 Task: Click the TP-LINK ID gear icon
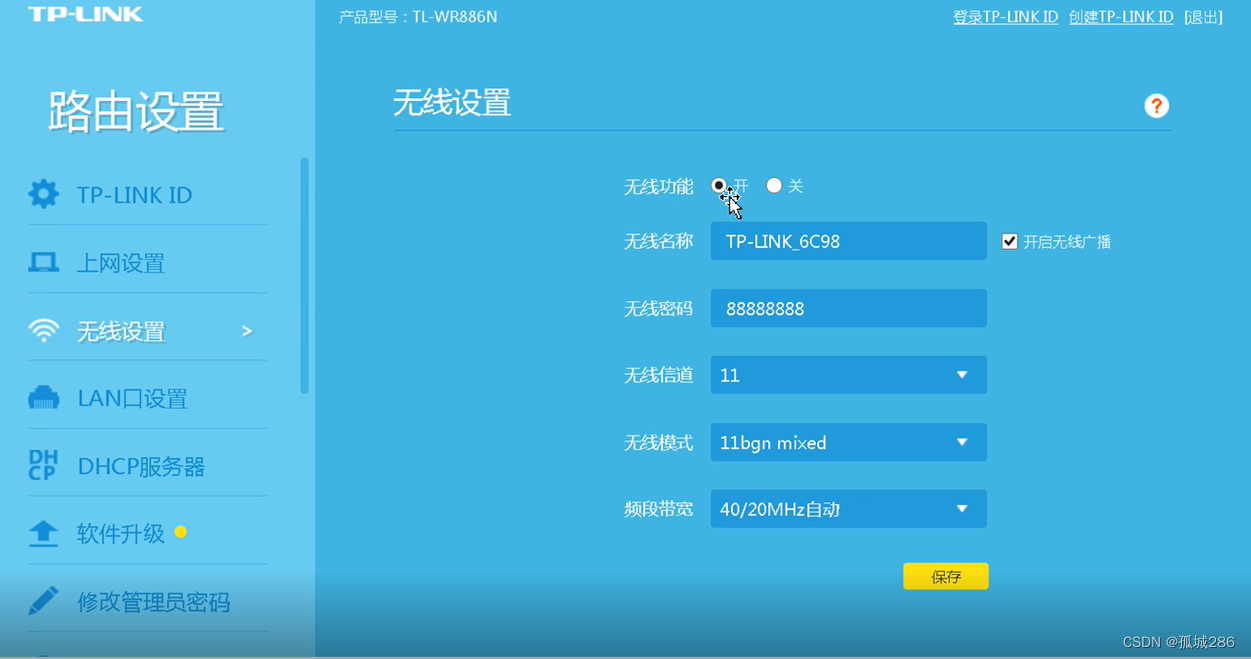coord(43,194)
